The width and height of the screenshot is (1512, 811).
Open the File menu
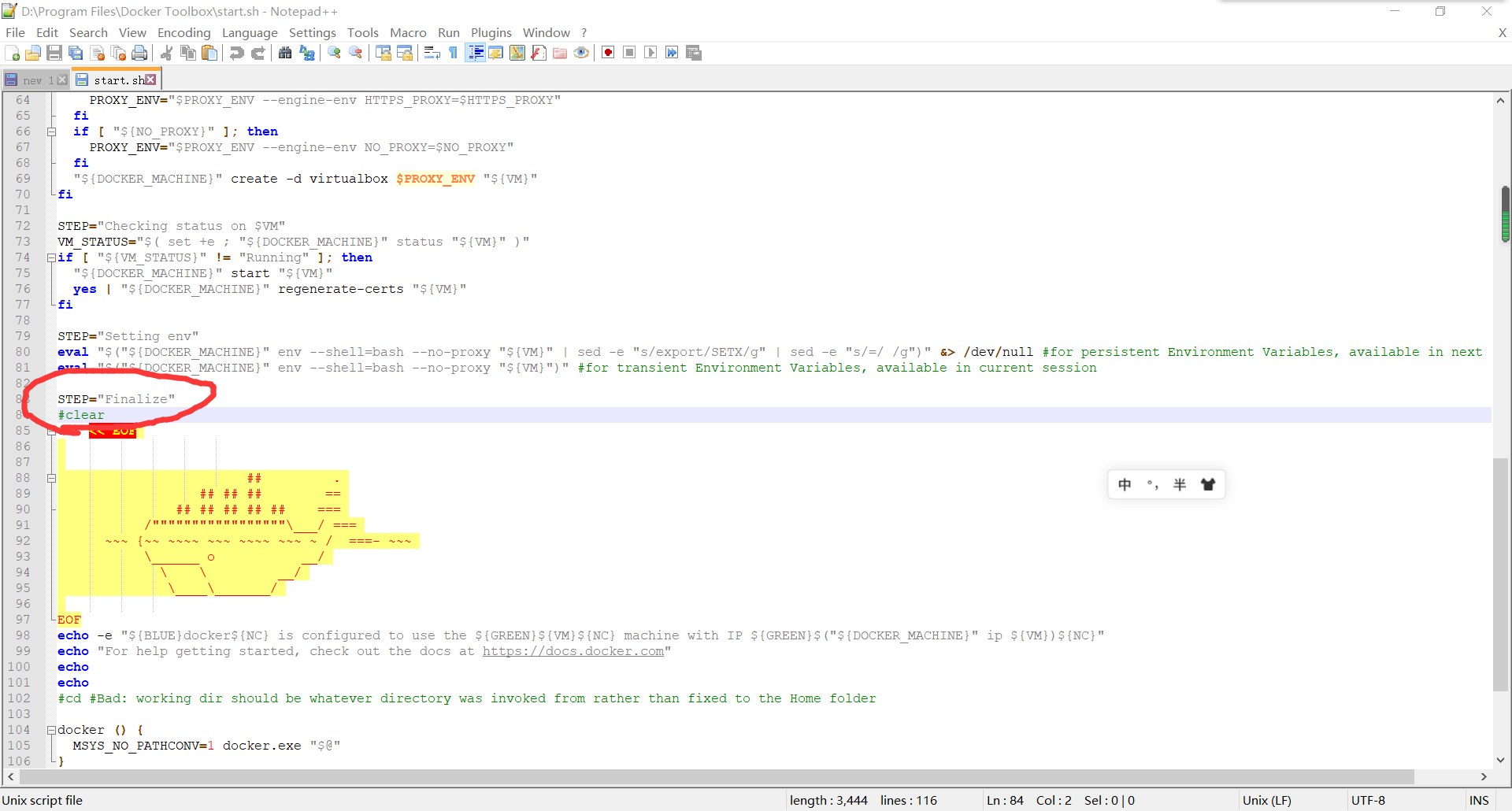(x=15, y=32)
